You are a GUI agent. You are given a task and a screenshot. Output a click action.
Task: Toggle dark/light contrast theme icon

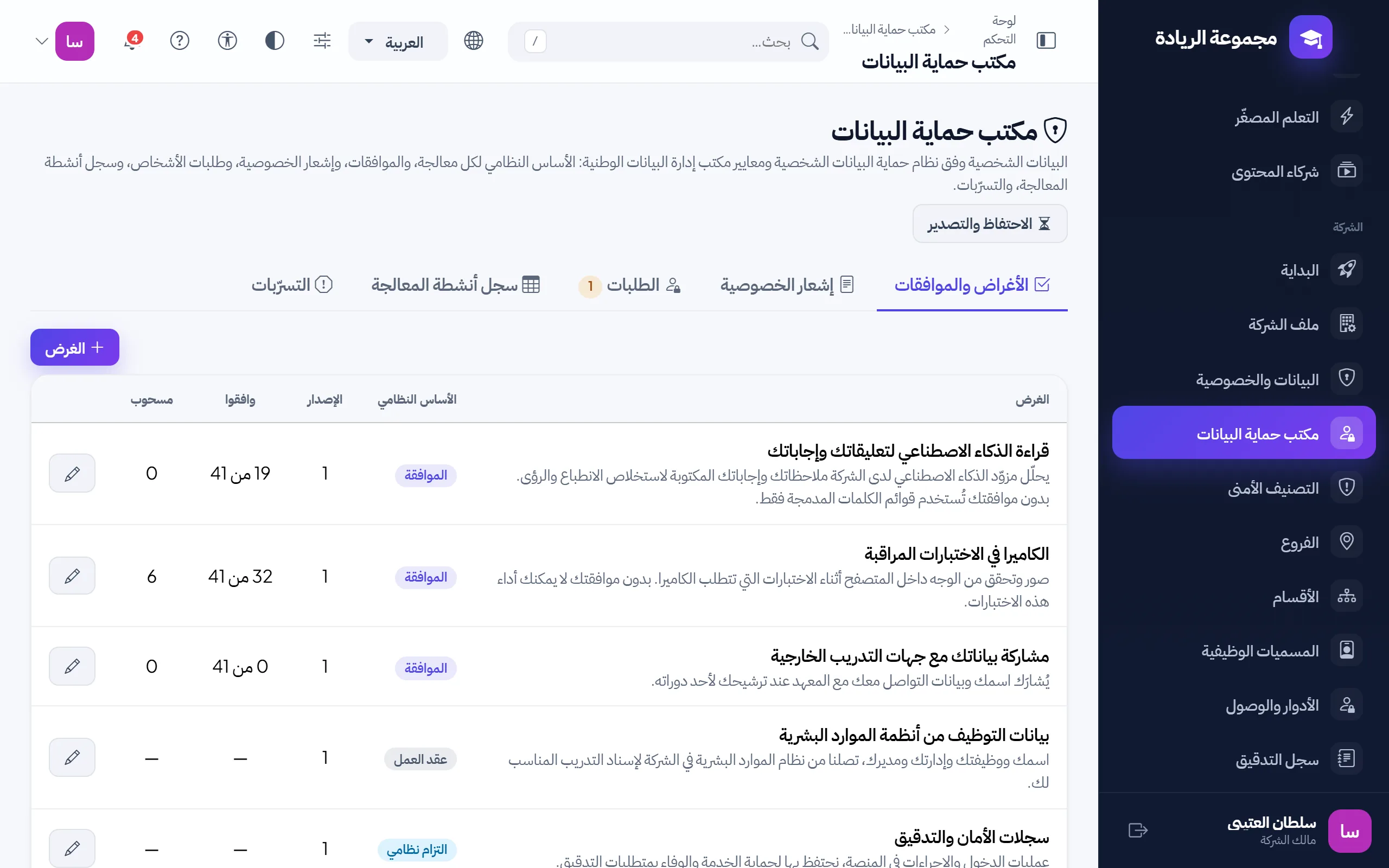coord(275,41)
